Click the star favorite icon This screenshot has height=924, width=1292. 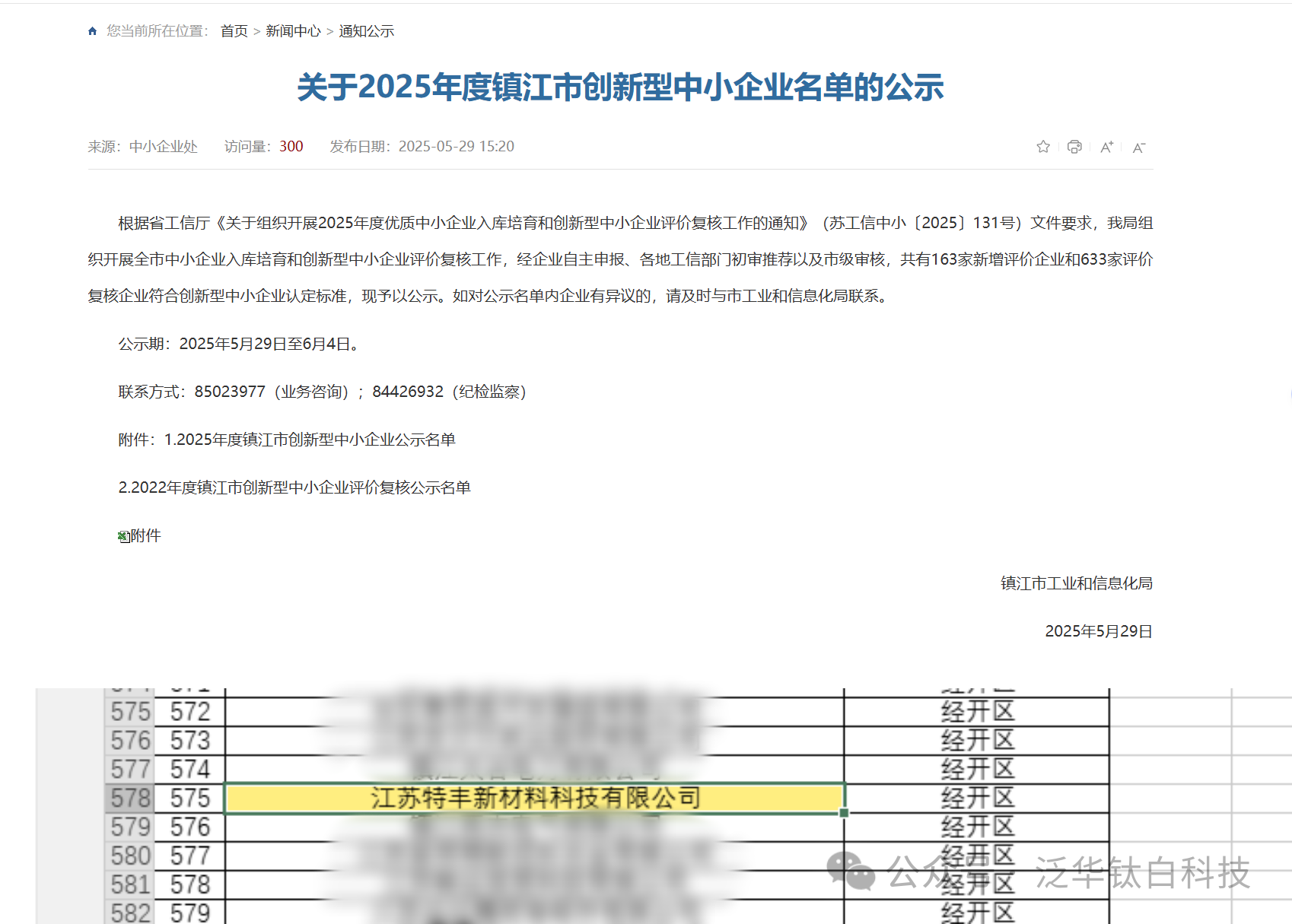[1042, 147]
